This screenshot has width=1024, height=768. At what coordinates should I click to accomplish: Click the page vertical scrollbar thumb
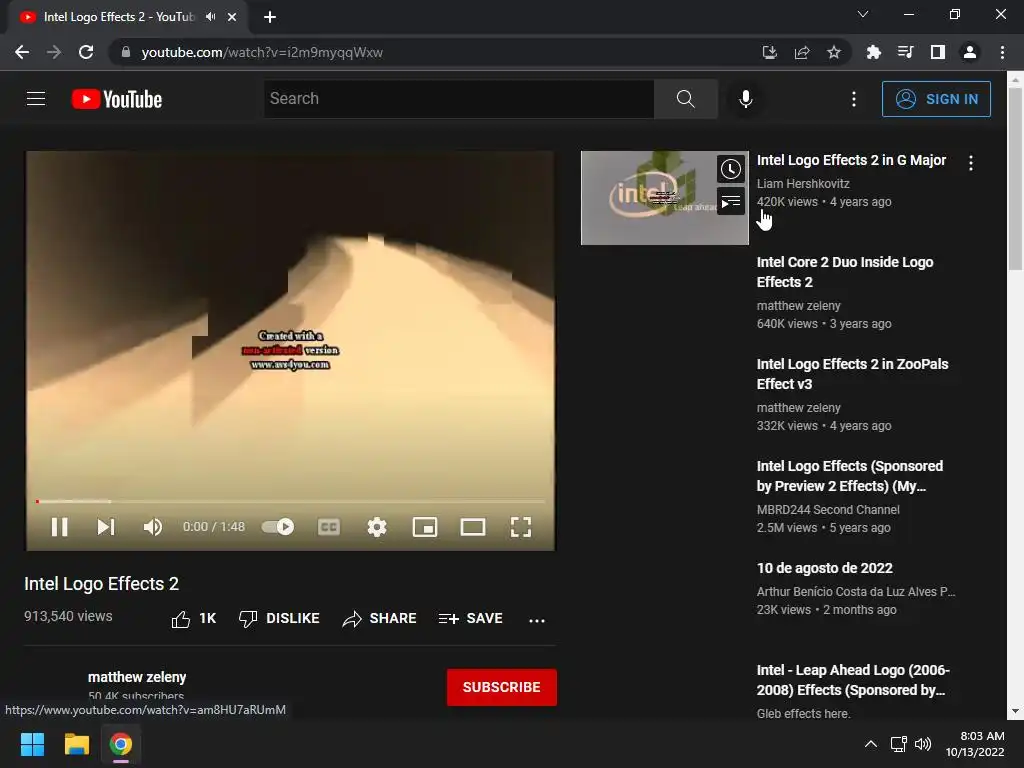pos(1015,180)
